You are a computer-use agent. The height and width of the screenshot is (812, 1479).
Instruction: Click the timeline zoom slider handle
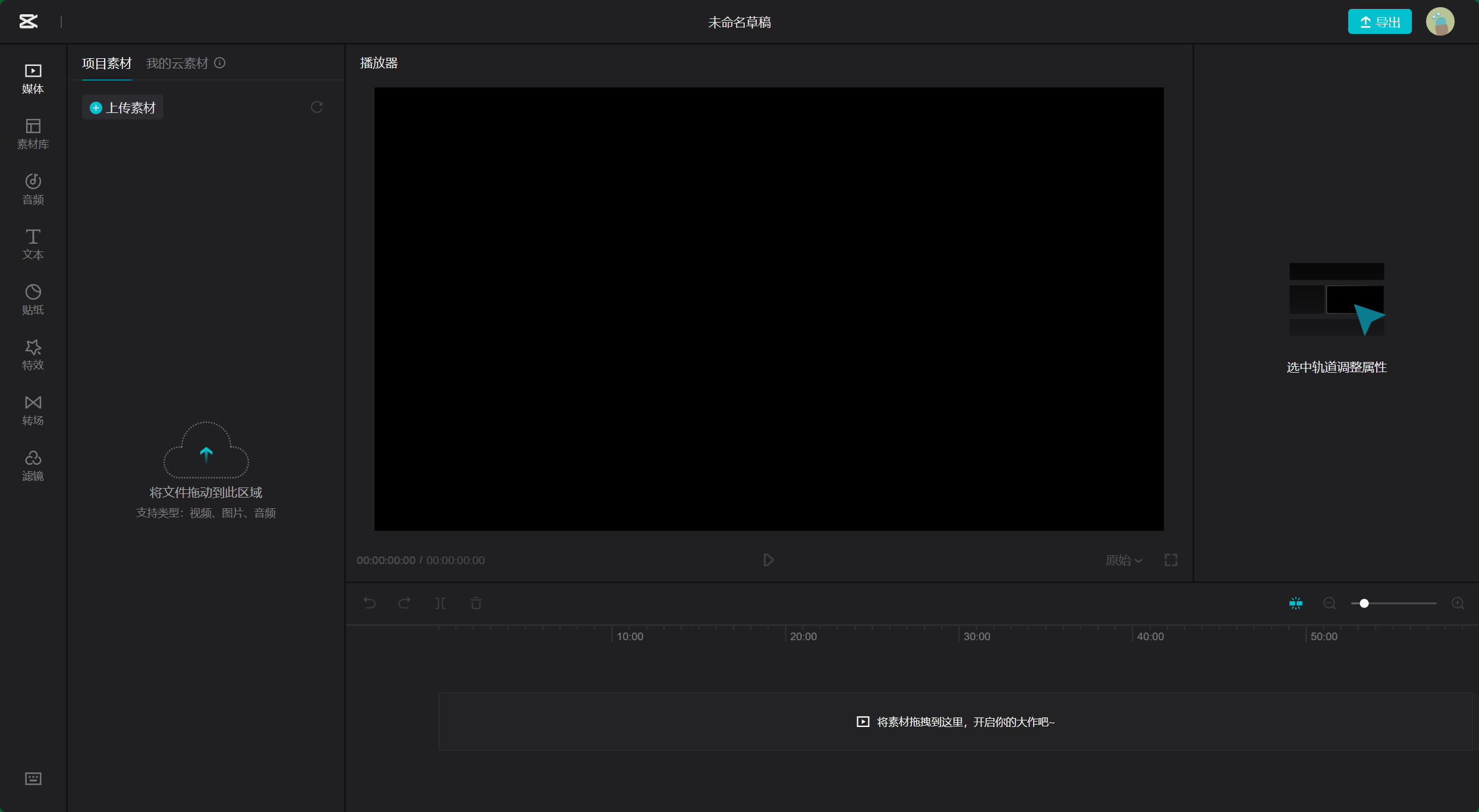point(1364,603)
